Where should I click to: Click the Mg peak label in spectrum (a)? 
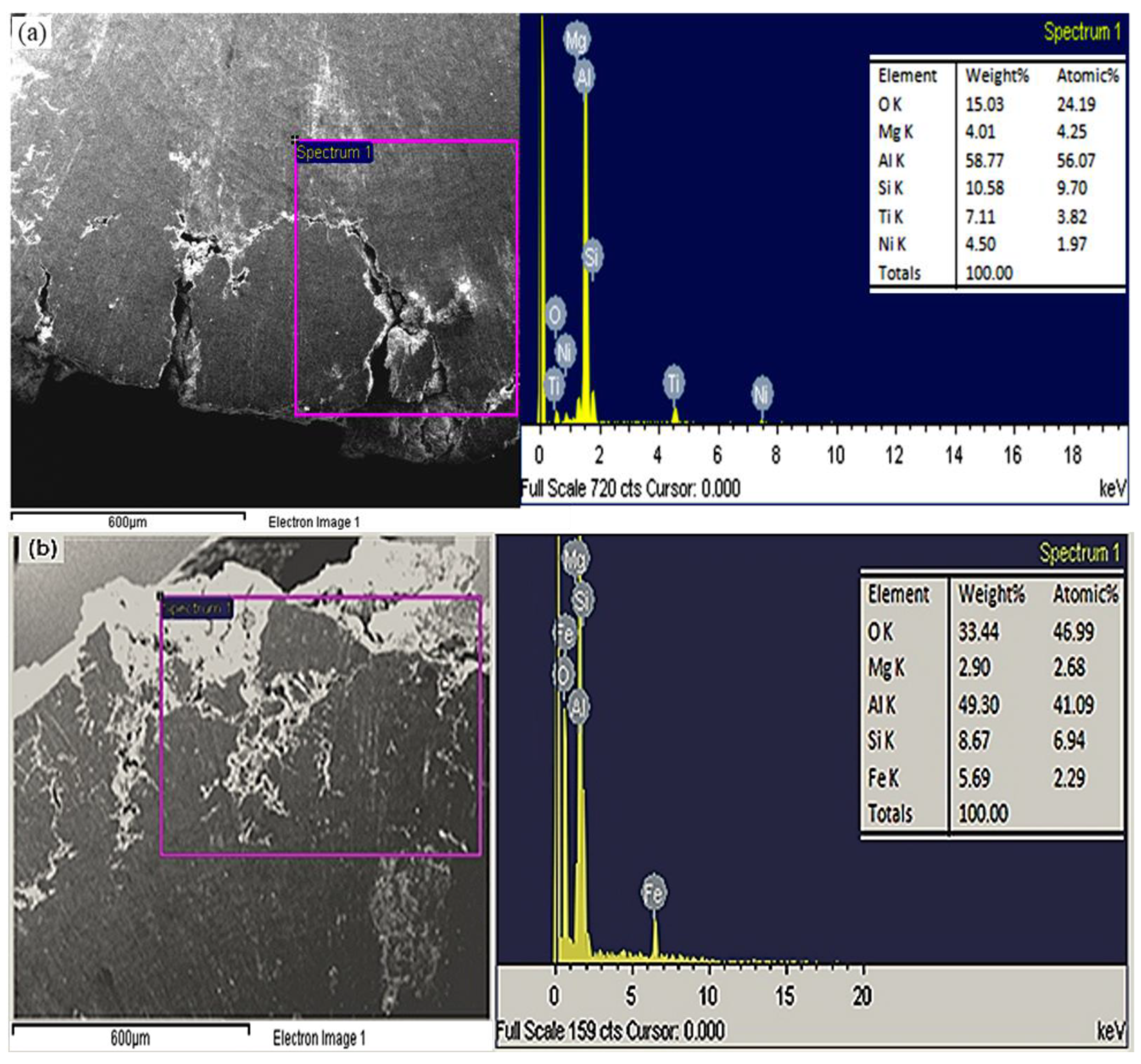coord(576,40)
